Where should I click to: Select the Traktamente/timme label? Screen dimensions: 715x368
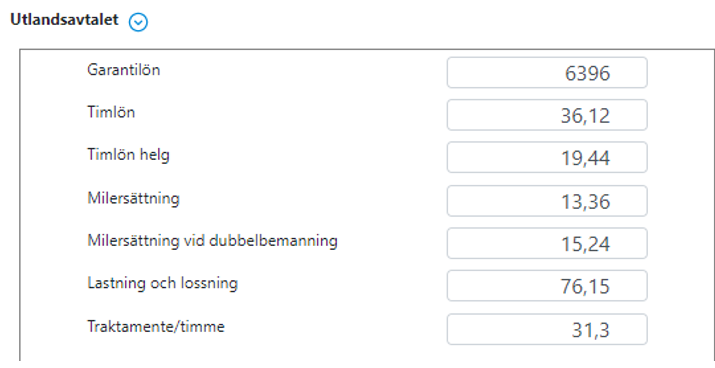click(155, 327)
